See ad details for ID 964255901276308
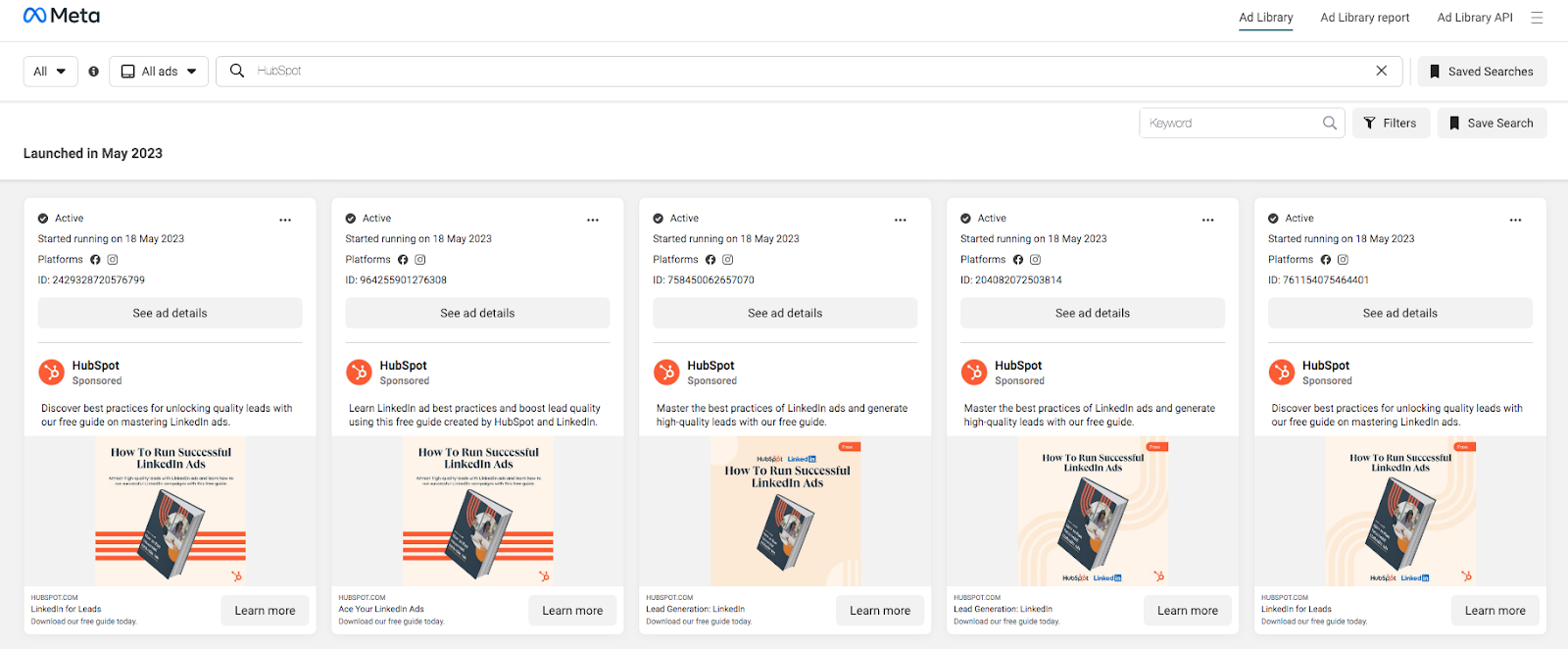Viewport: 1568px width, 649px height. pyautogui.click(x=478, y=313)
